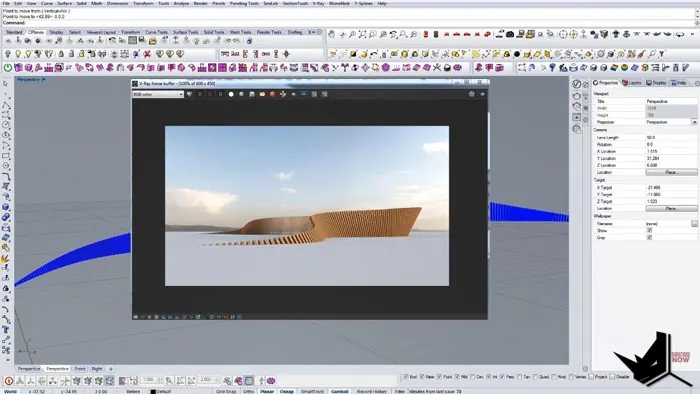Click the viewport Title field Perspective
Screen dimensions: 700x394
(671, 101)
